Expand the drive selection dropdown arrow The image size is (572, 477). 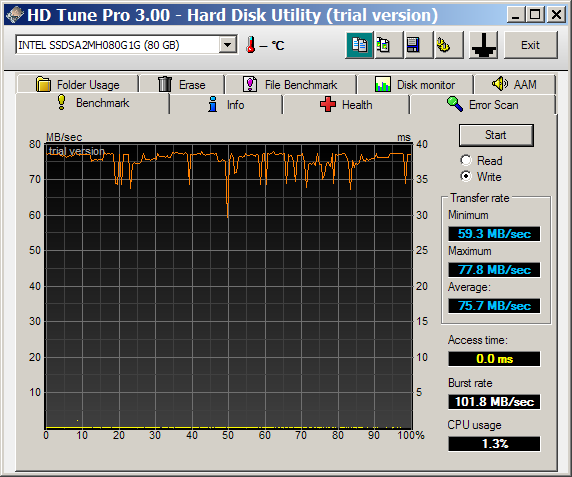tap(228, 45)
